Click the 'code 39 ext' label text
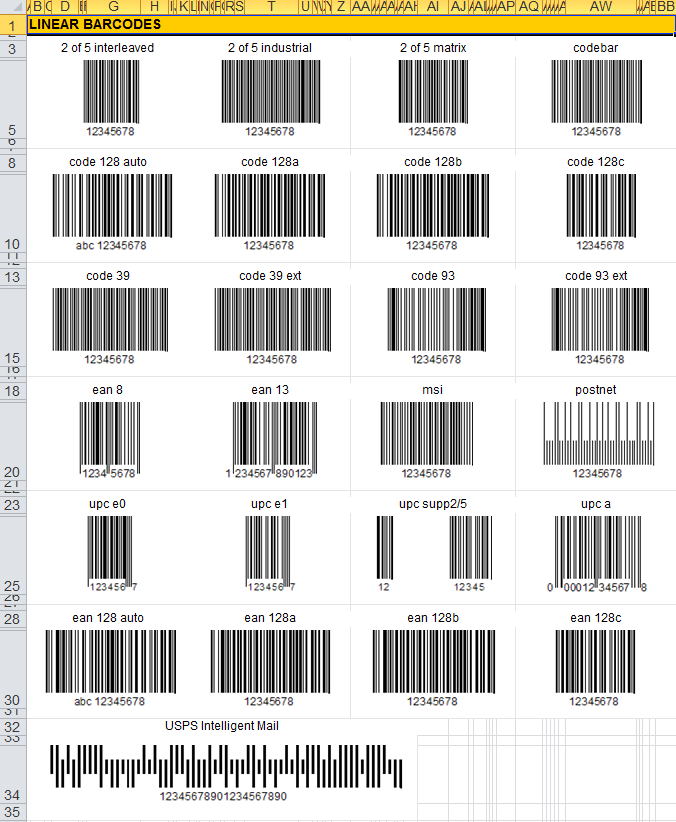 270,276
